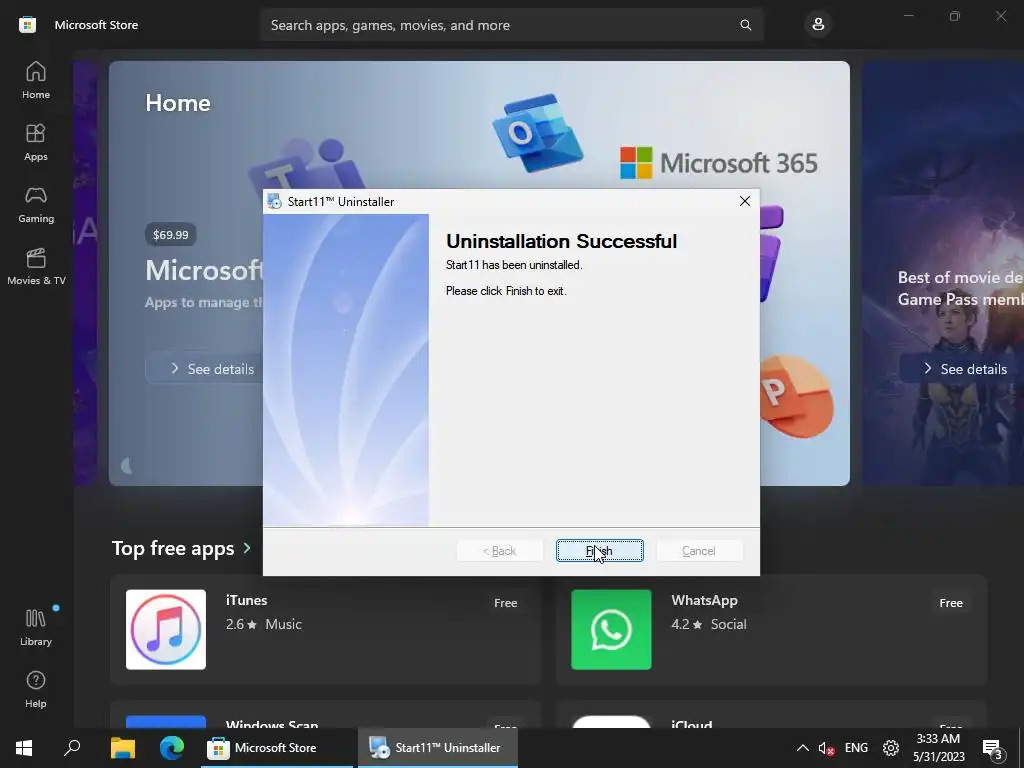Image resolution: width=1024 pixels, height=768 pixels.
Task: Open Apps section in Microsoft Store sidebar
Action: tap(36, 142)
